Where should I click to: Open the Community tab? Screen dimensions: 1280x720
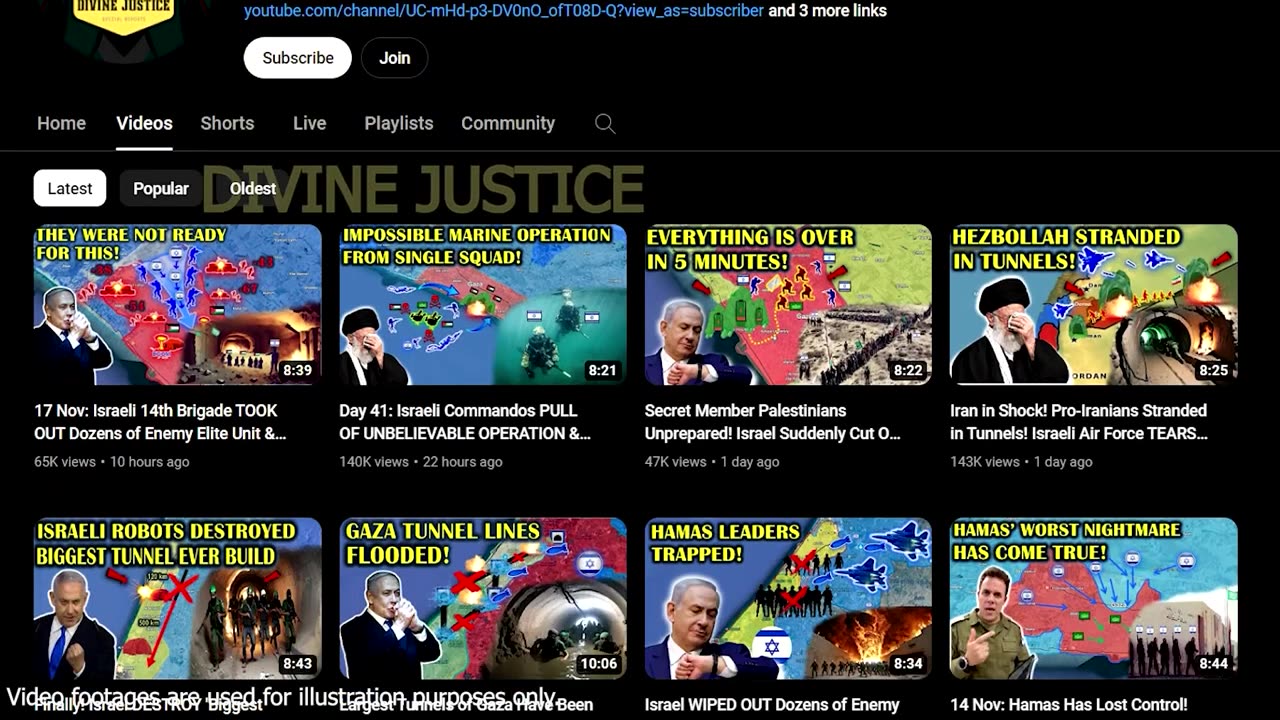tap(508, 123)
